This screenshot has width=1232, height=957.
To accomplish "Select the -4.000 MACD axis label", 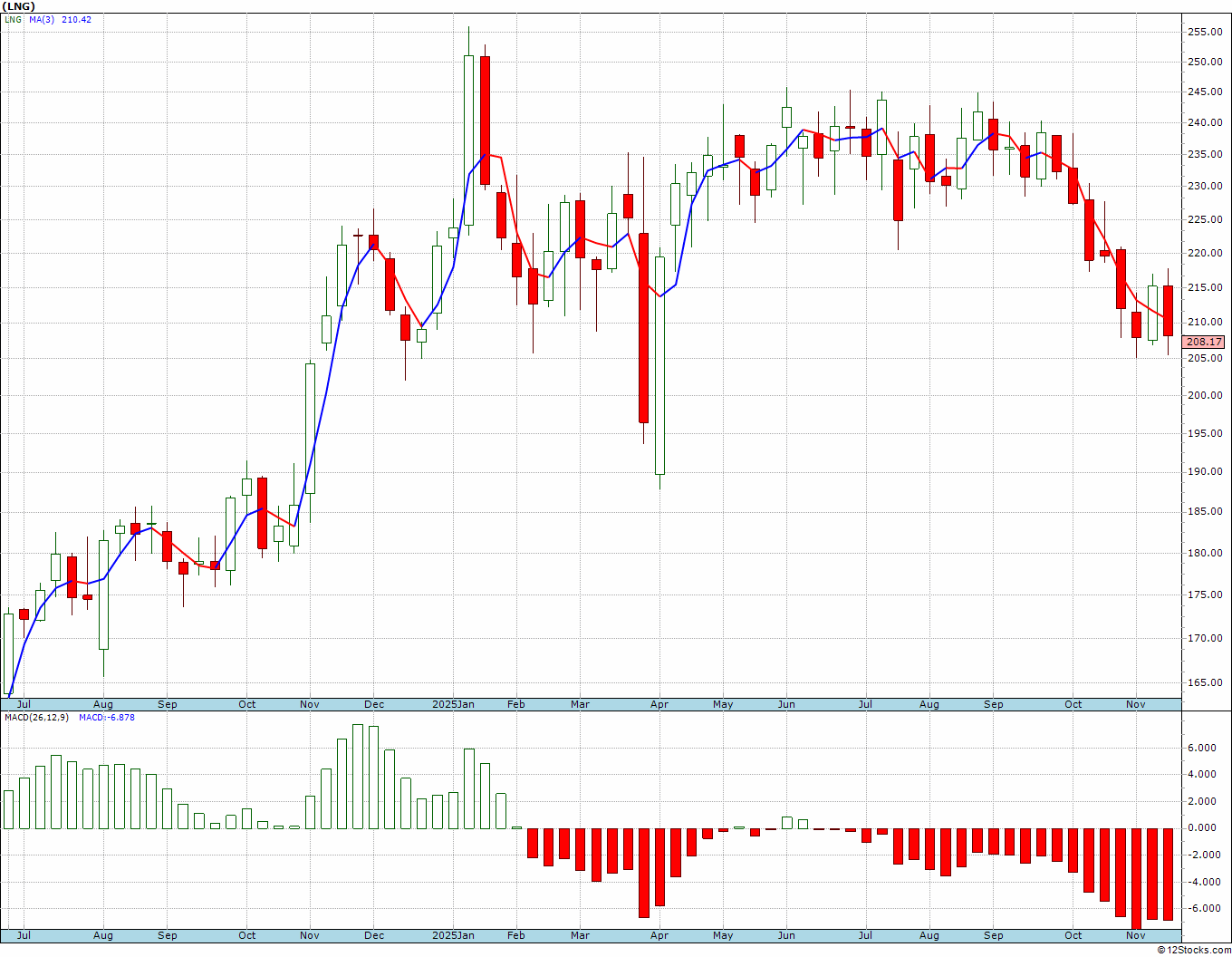I will click(x=1205, y=882).
